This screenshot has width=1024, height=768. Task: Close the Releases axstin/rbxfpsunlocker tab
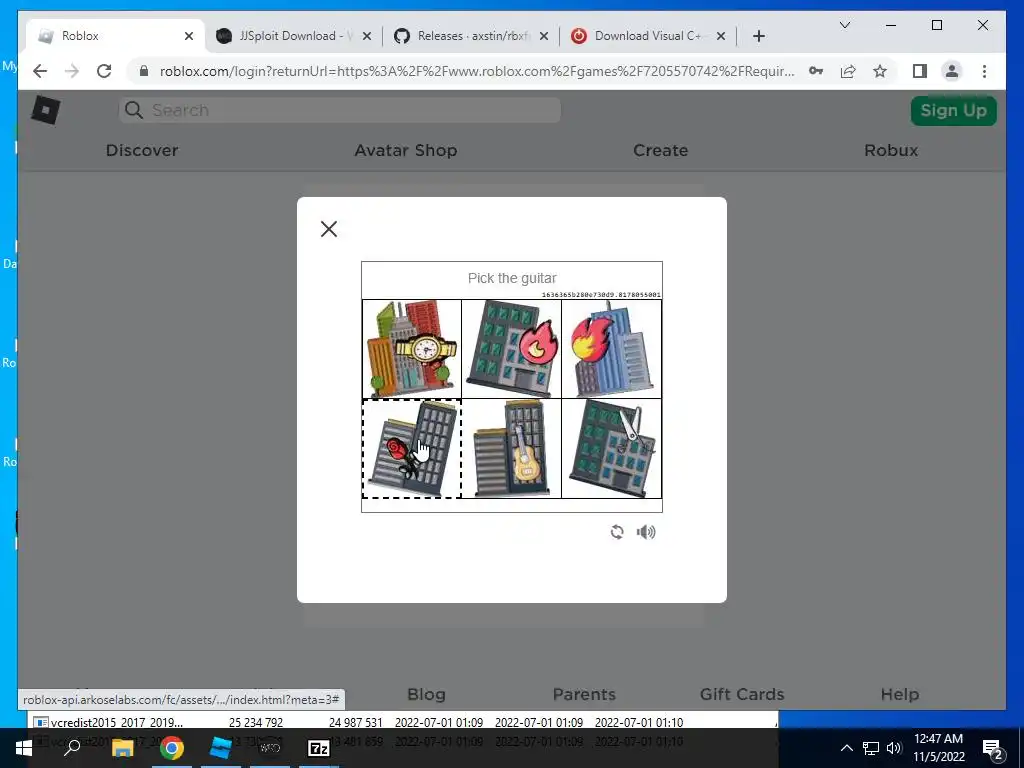click(544, 36)
